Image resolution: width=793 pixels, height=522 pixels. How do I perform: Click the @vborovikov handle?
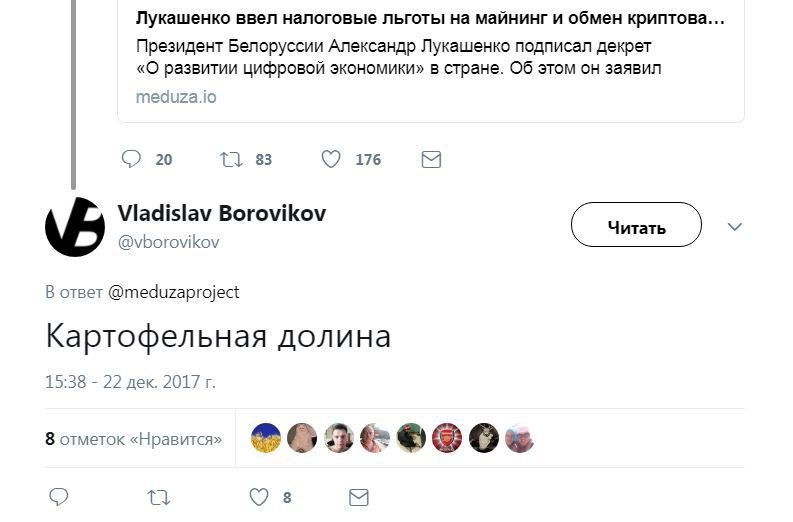tap(169, 242)
